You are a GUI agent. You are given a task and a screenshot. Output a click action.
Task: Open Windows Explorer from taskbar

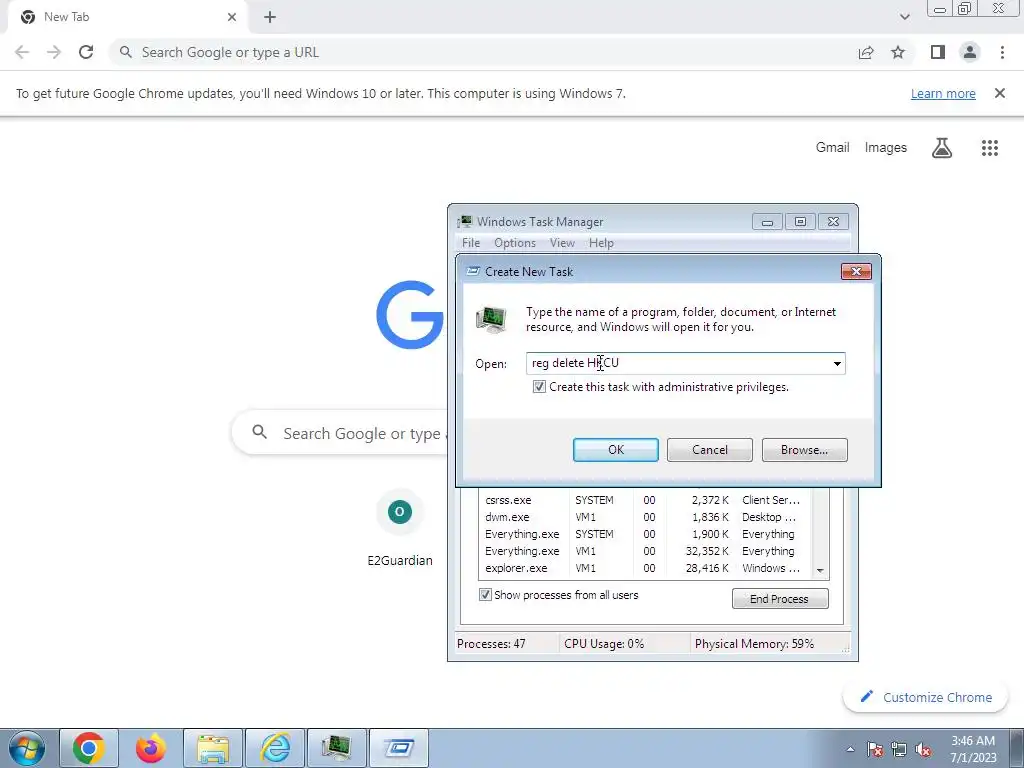click(x=213, y=748)
